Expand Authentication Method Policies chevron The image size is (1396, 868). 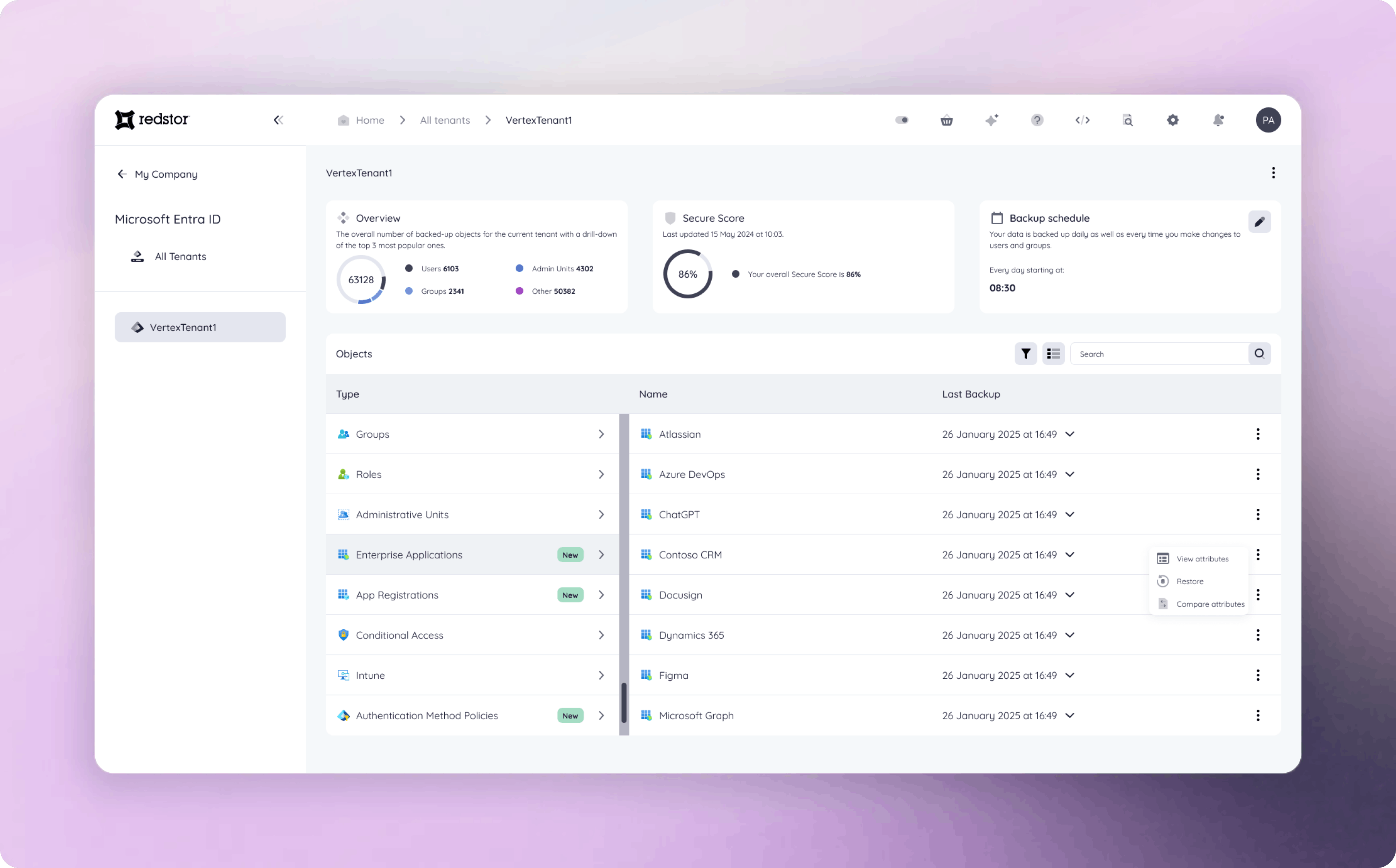click(601, 715)
